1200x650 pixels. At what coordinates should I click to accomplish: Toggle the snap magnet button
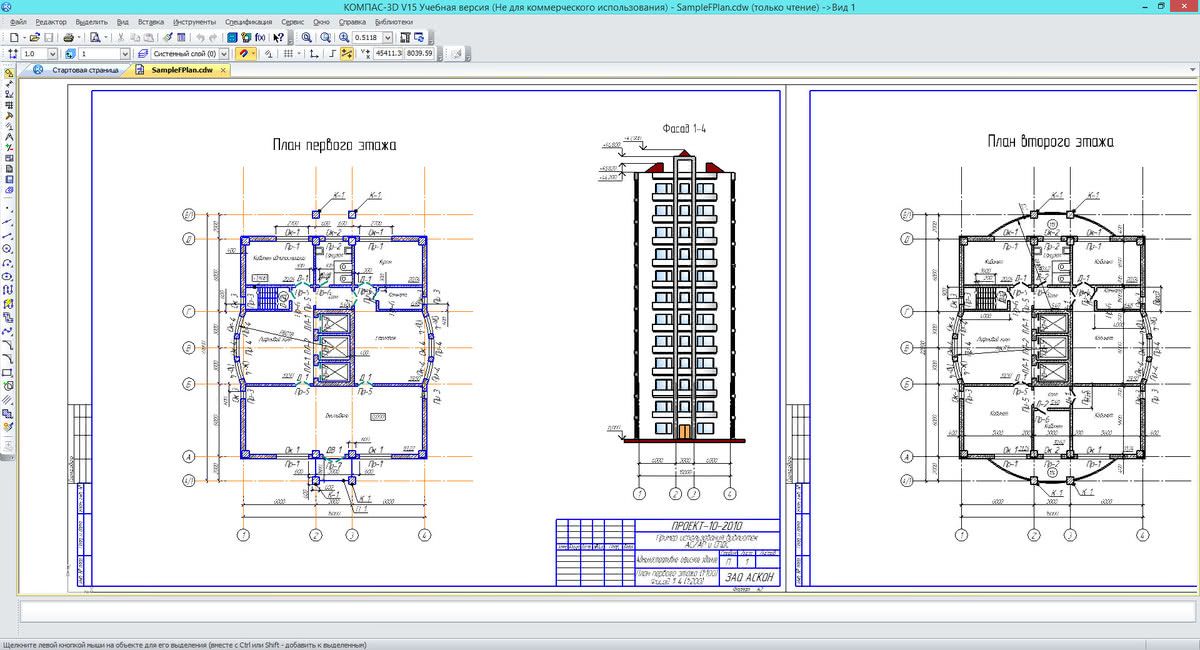point(244,54)
